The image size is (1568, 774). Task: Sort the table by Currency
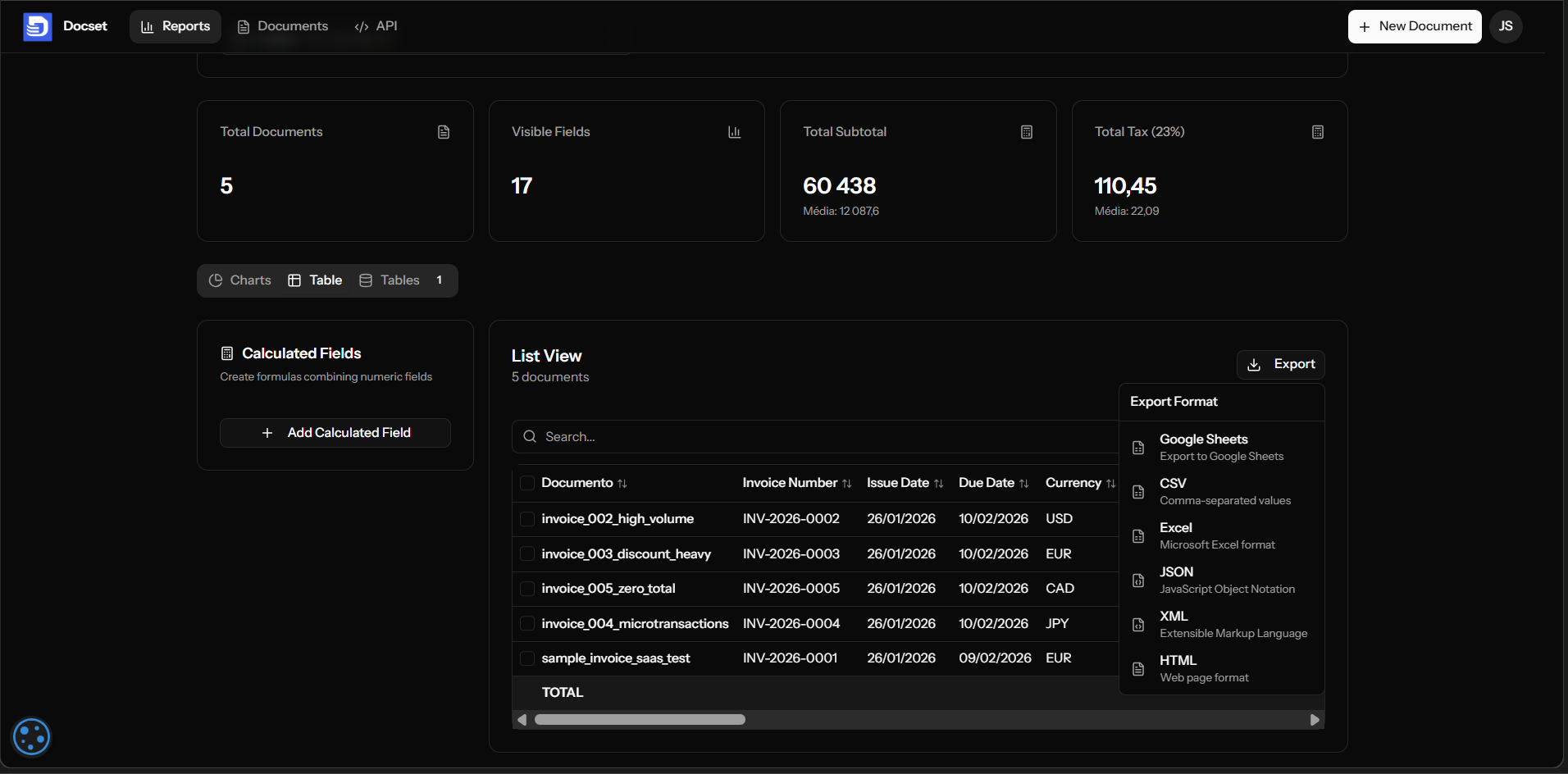click(x=1110, y=483)
